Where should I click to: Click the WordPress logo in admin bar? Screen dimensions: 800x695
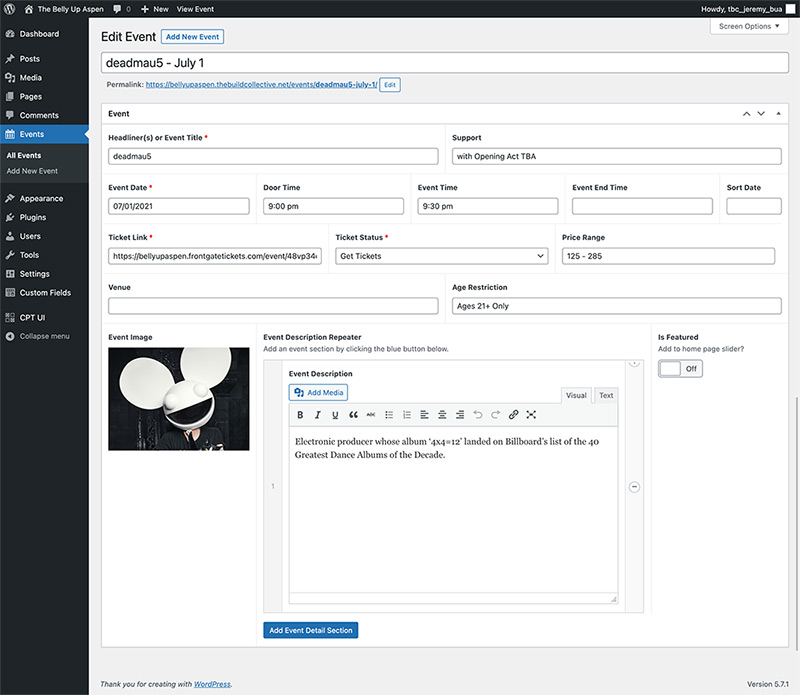point(9,9)
